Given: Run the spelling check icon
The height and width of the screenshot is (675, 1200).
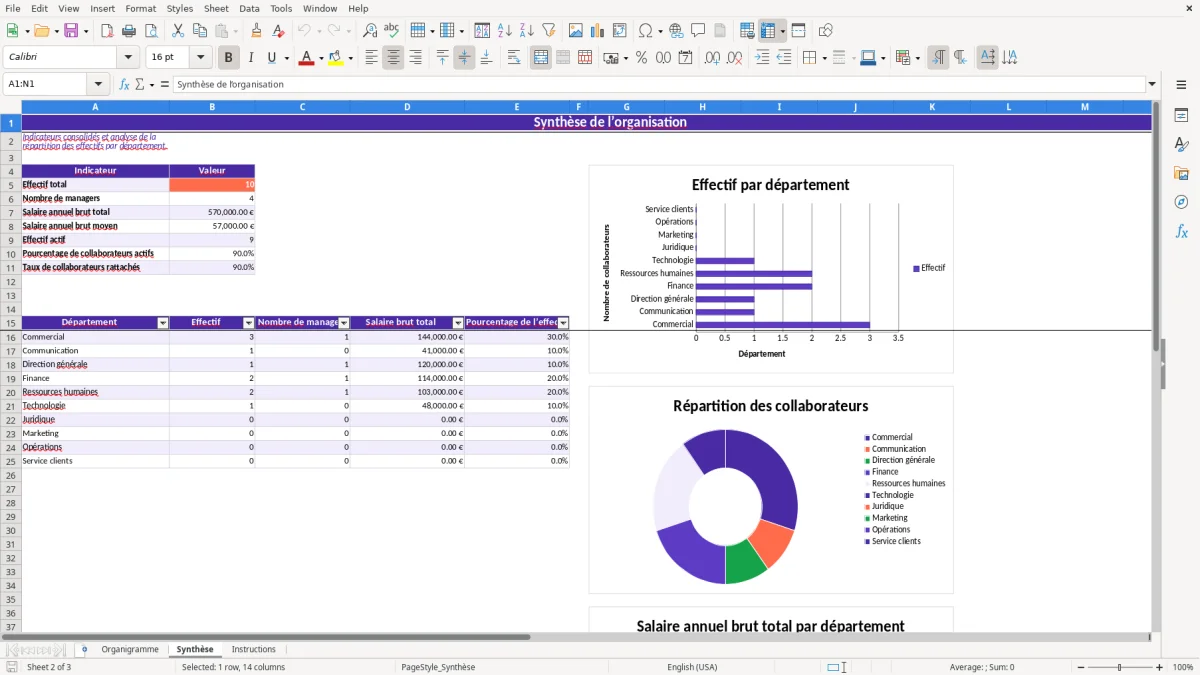Looking at the screenshot, I should click(x=392, y=31).
